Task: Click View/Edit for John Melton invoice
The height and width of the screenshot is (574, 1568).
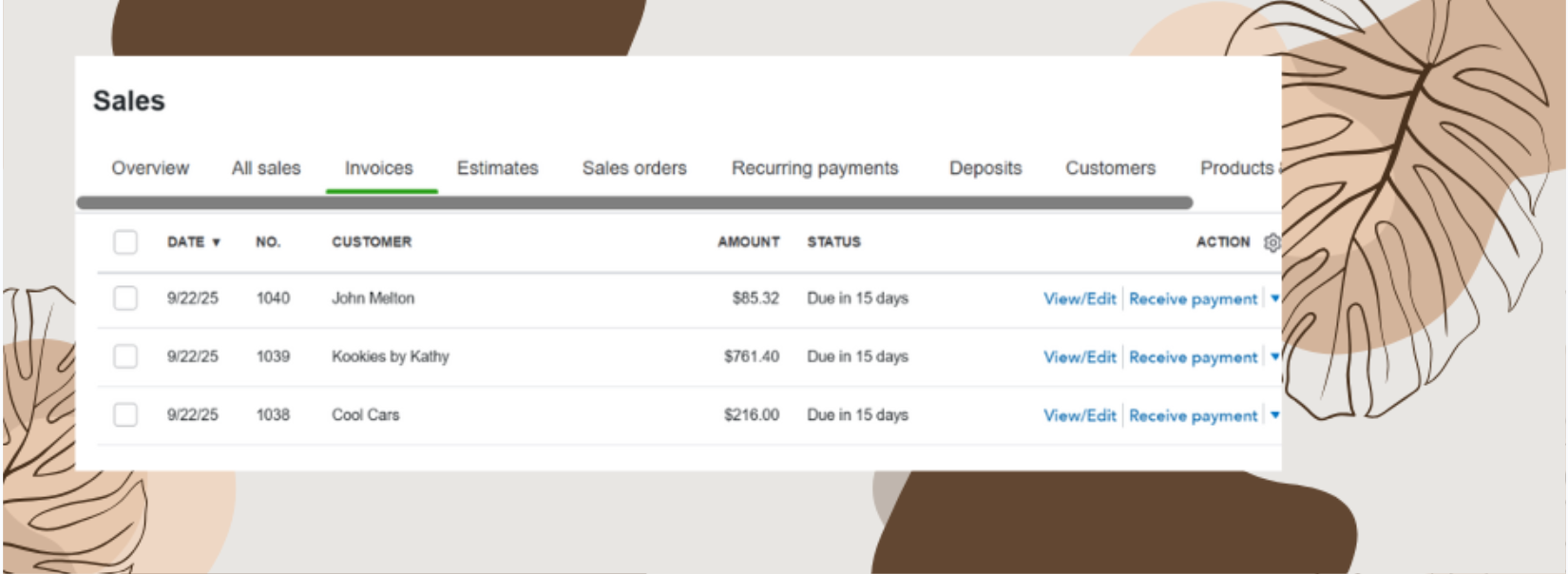Action: (1080, 298)
